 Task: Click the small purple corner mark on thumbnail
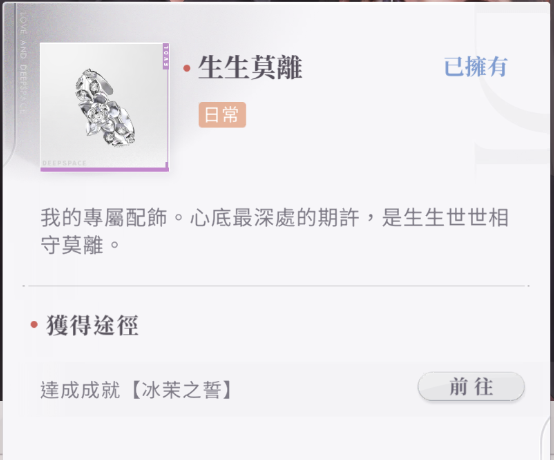(166, 165)
